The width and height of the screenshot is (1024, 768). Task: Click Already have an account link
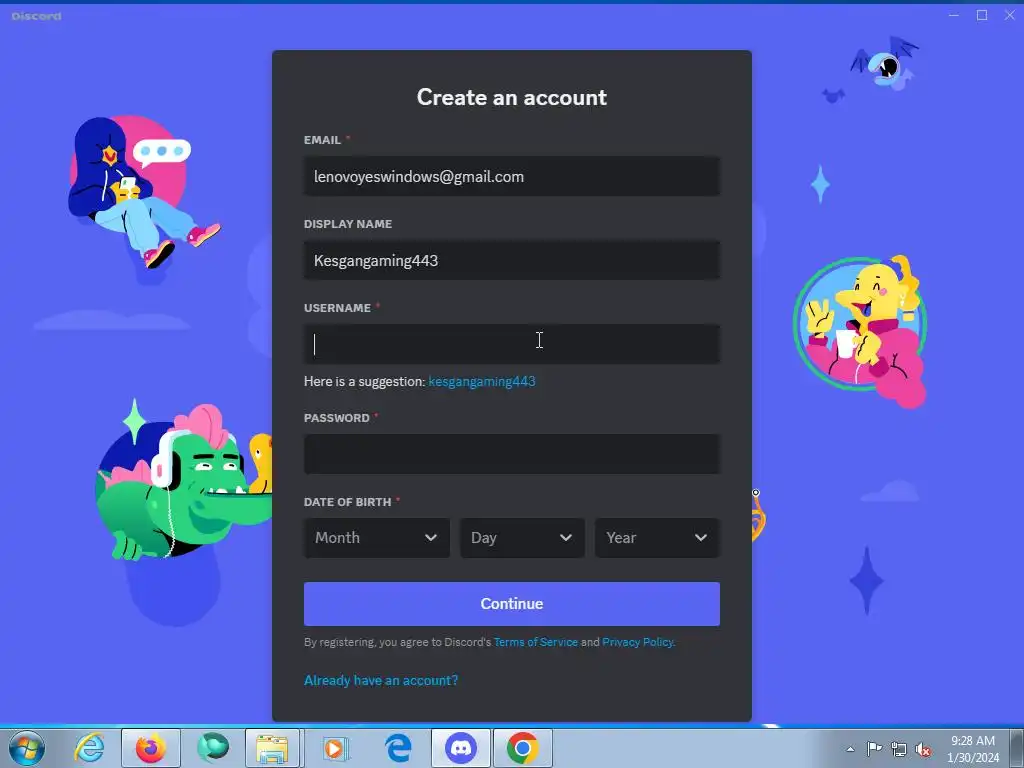click(x=381, y=680)
